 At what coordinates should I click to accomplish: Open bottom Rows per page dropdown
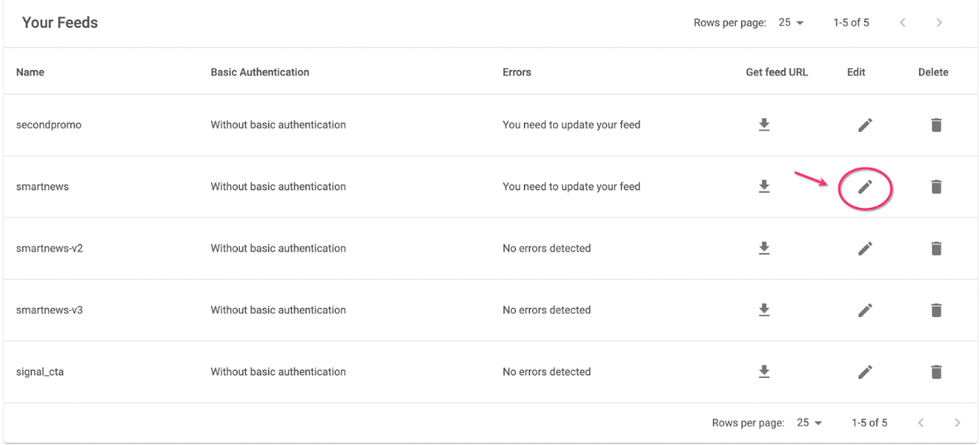(810, 423)
